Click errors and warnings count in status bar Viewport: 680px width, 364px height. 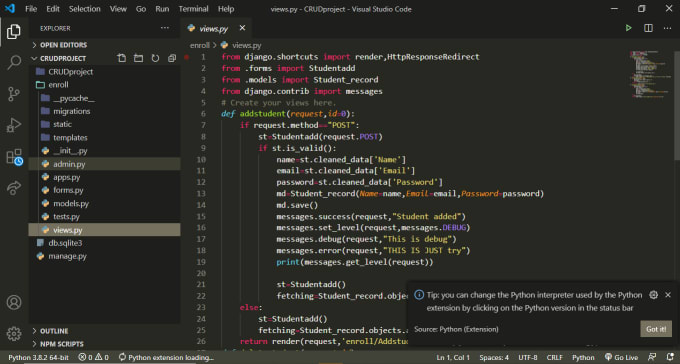(94, 357)
